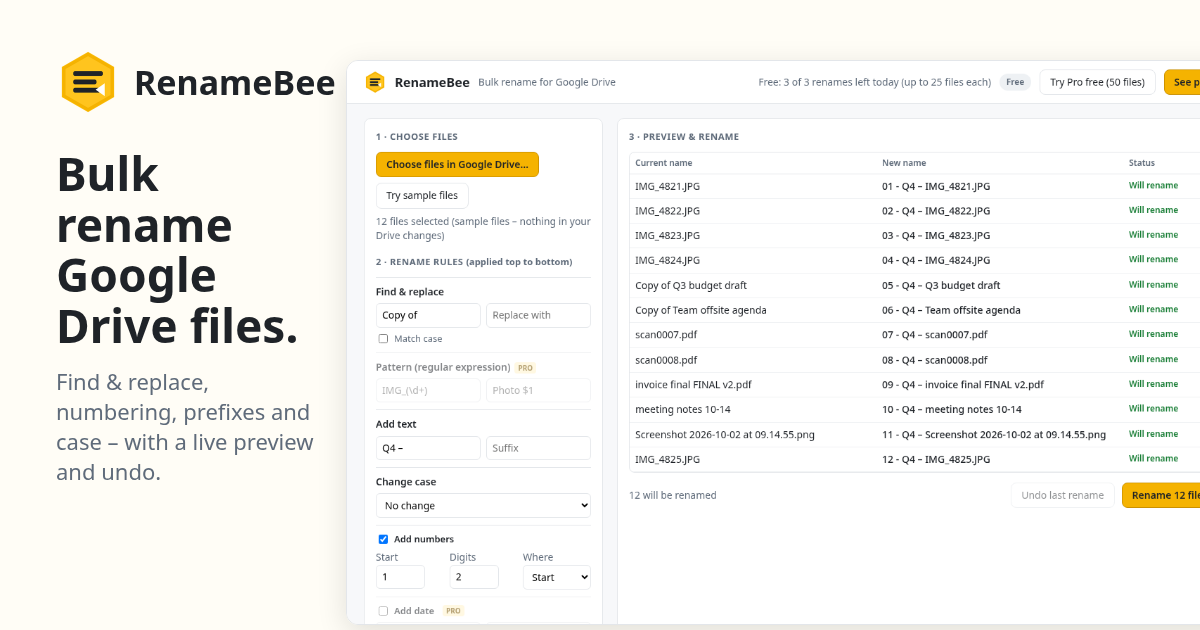1200x630 pixels.
Task: Click Will rename status for IMG_4821.JPG
Action: 1153,185
